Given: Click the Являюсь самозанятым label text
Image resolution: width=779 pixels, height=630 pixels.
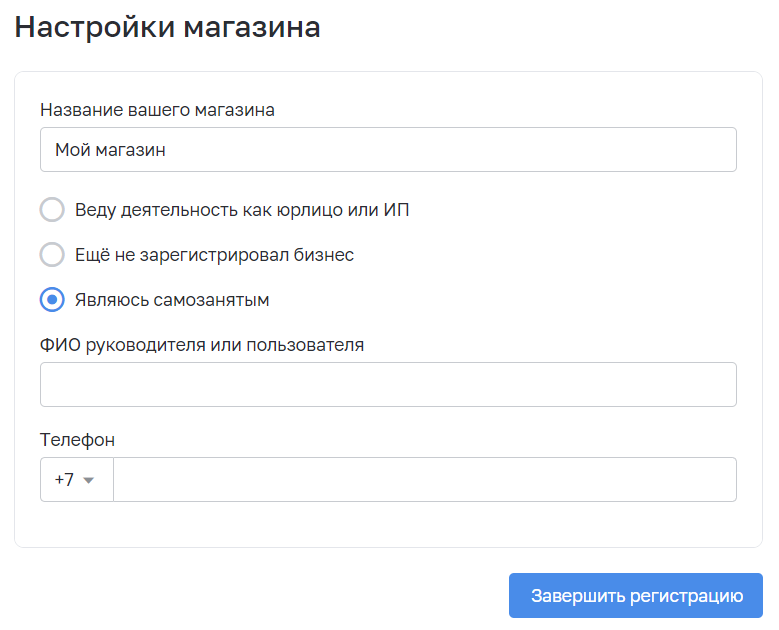Looking at the screenshot, I should point(171,300).
